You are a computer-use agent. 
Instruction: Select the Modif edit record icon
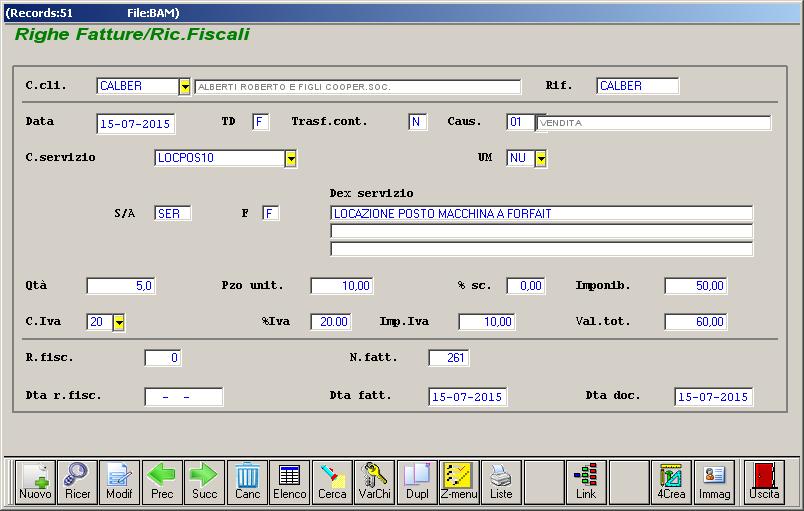pyautogui.click(x=119, y=482)
